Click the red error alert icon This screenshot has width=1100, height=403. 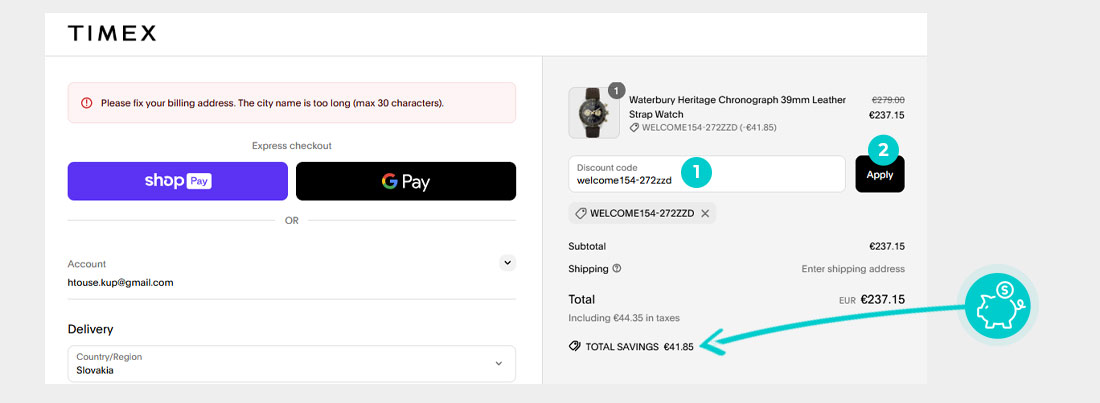click(x=86, y=103)
